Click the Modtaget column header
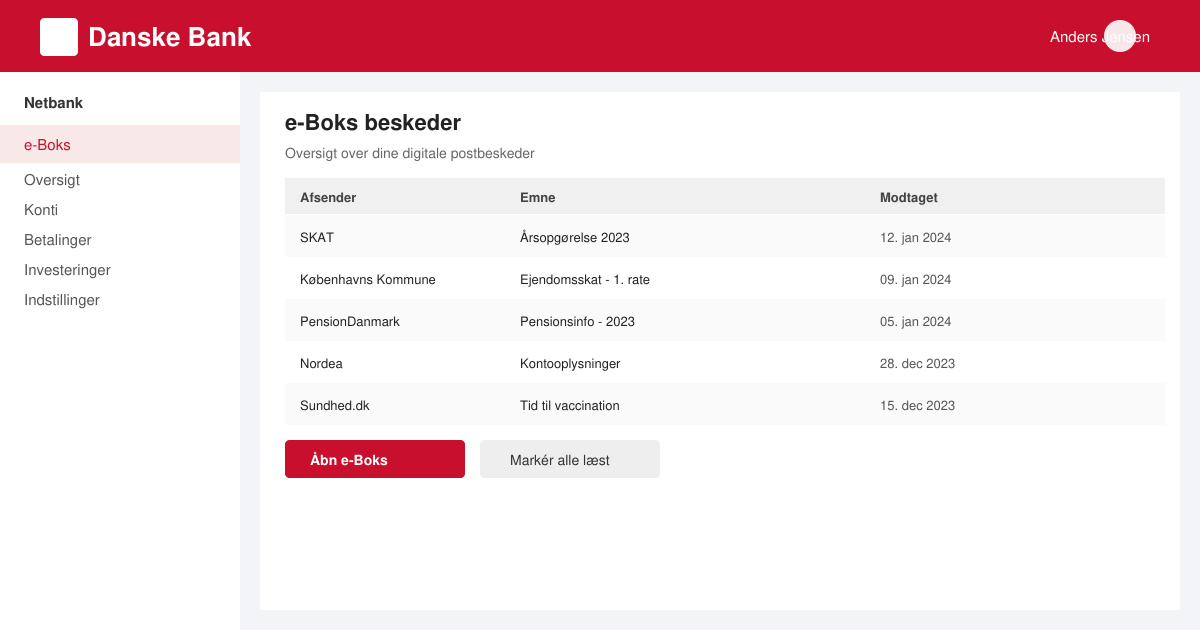 (x=909, y=197)
